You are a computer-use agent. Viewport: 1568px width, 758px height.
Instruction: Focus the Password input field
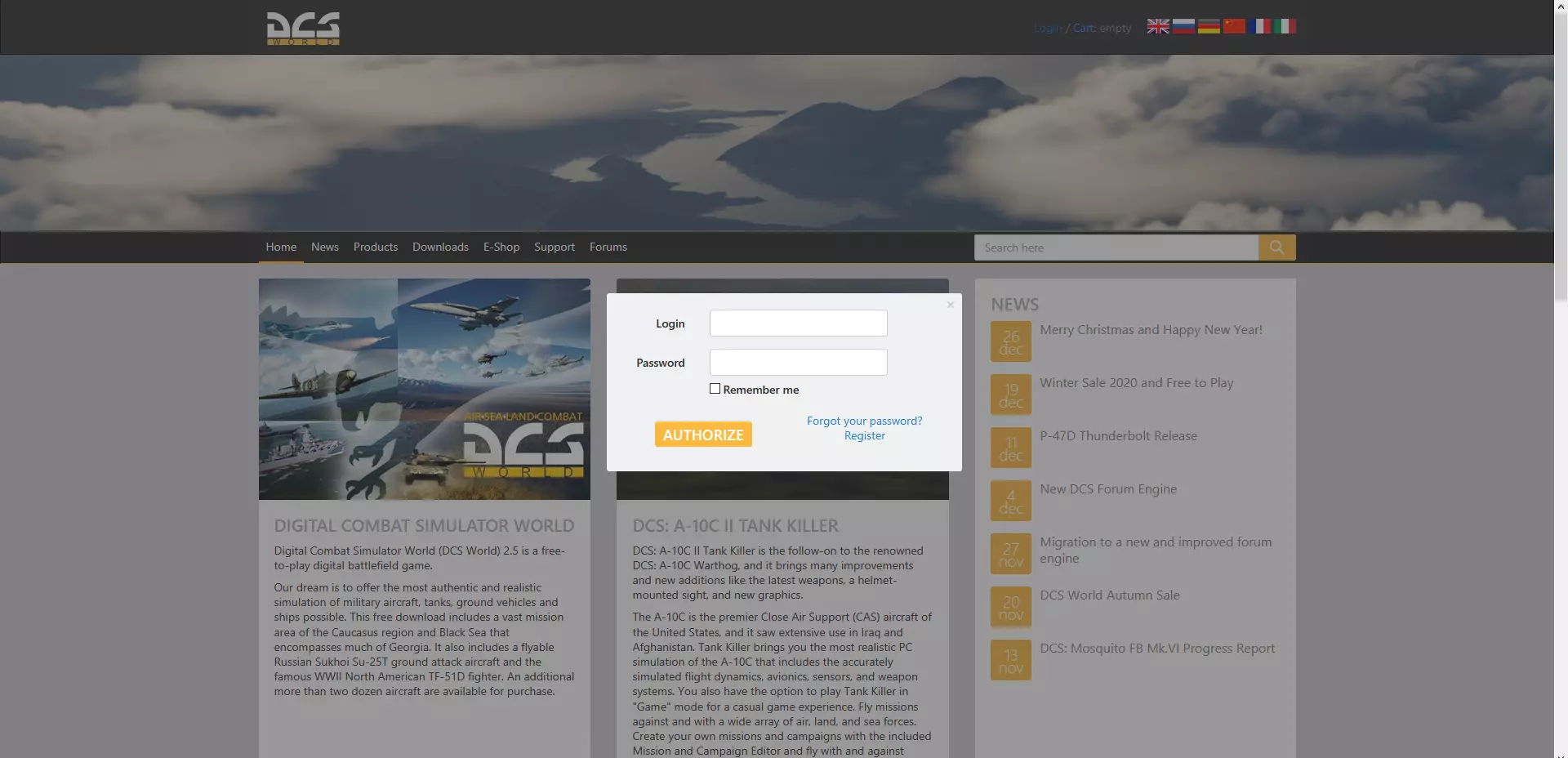click(799, 363)
